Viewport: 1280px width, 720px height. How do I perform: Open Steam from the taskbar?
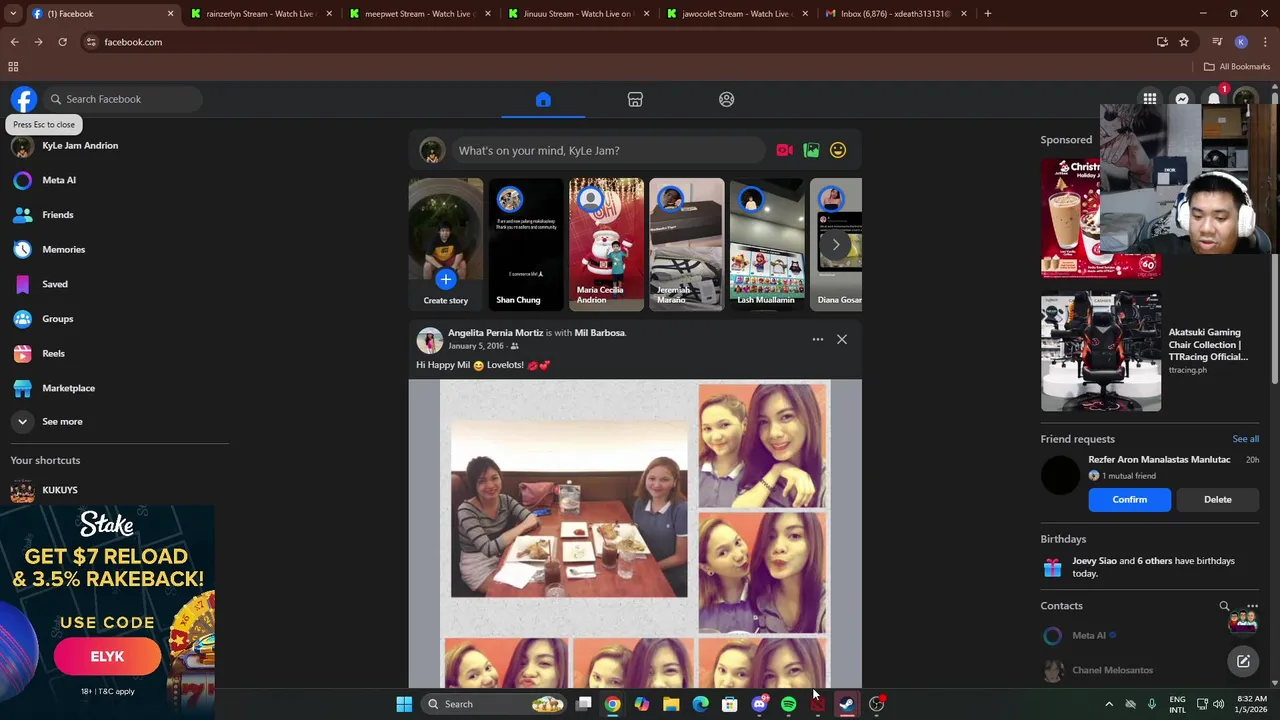pos(847,704)
